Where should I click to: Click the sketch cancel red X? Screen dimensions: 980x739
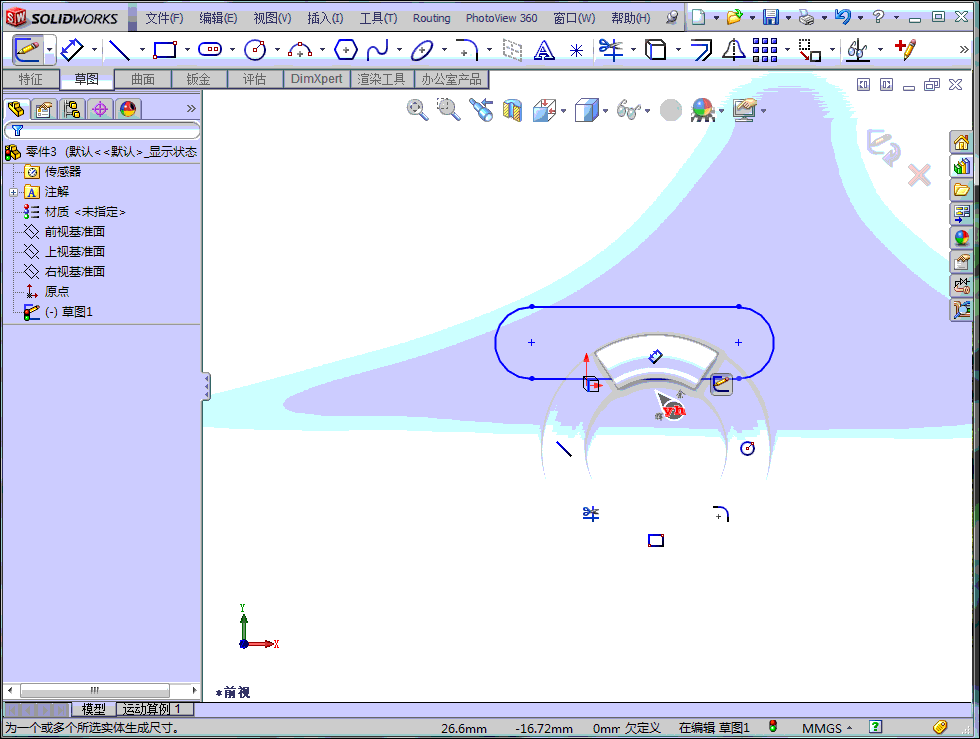tap(919, 175)
